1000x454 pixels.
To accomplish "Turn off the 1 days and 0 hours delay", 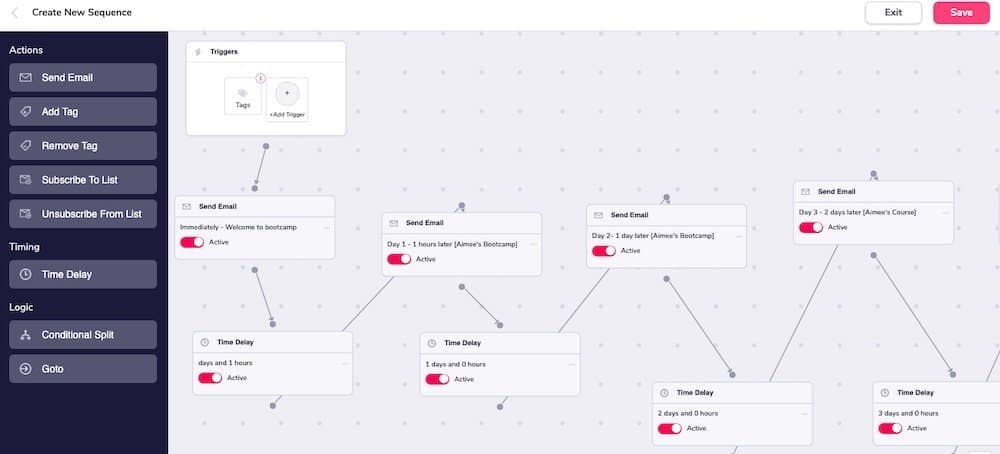I will [437, 379].
